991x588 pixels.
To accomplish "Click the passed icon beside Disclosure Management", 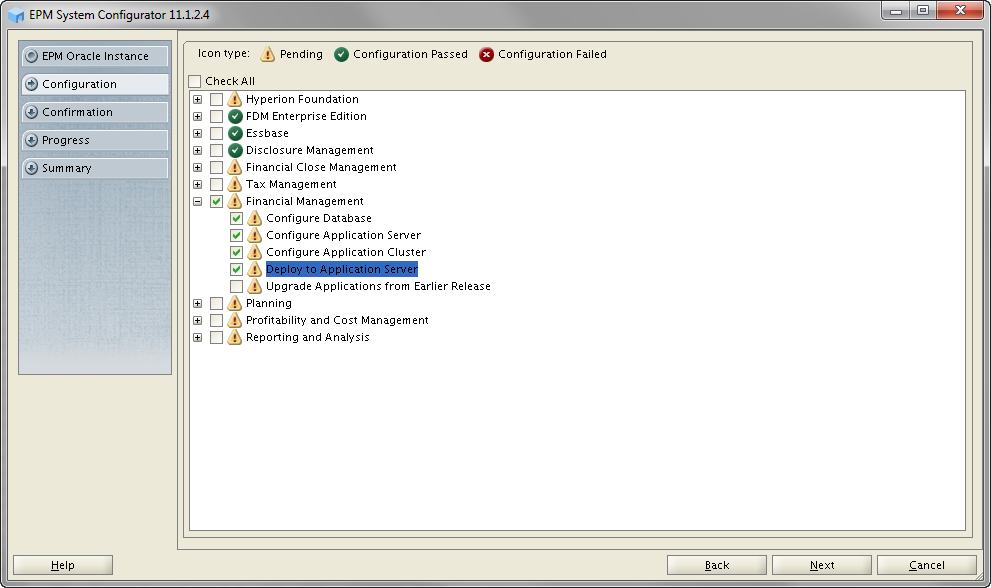I will (x=235, y=150).
